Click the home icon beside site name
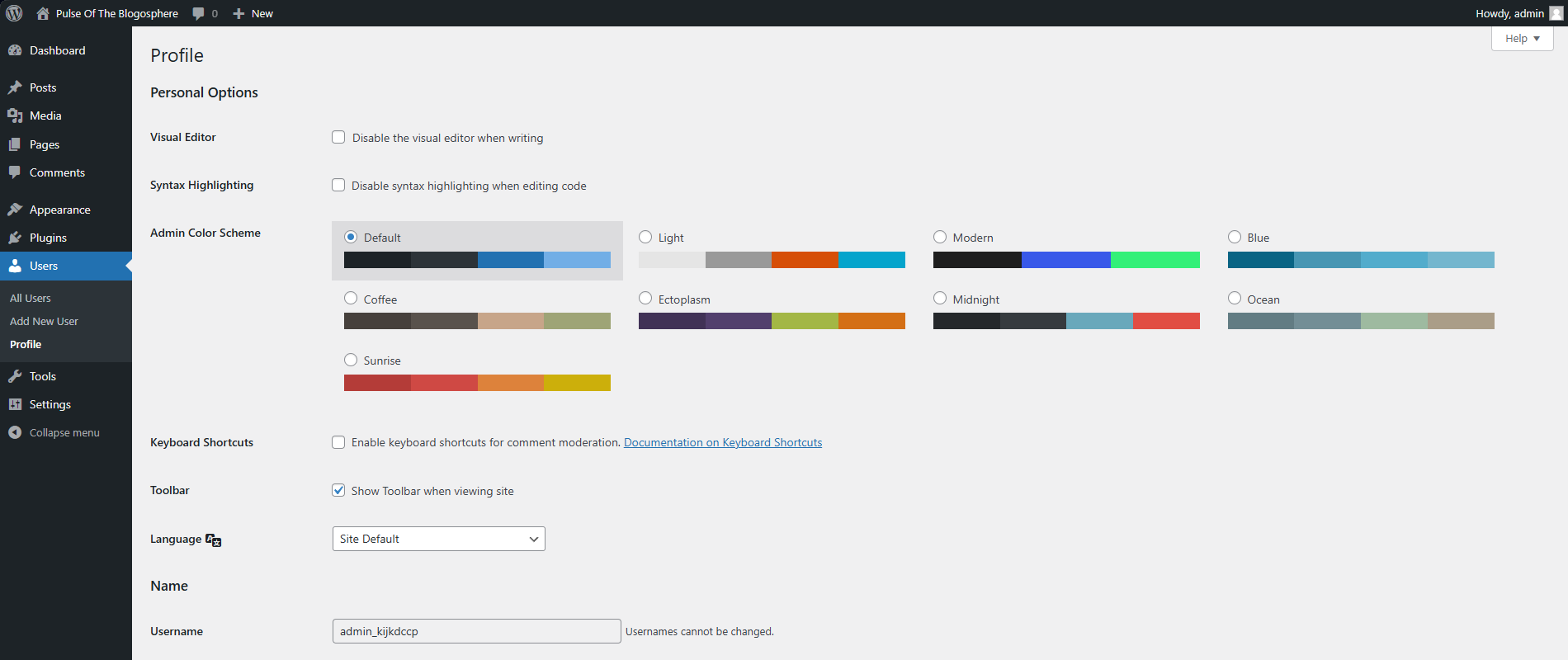Screen dimensions: 1568x660 pos(43,13)
